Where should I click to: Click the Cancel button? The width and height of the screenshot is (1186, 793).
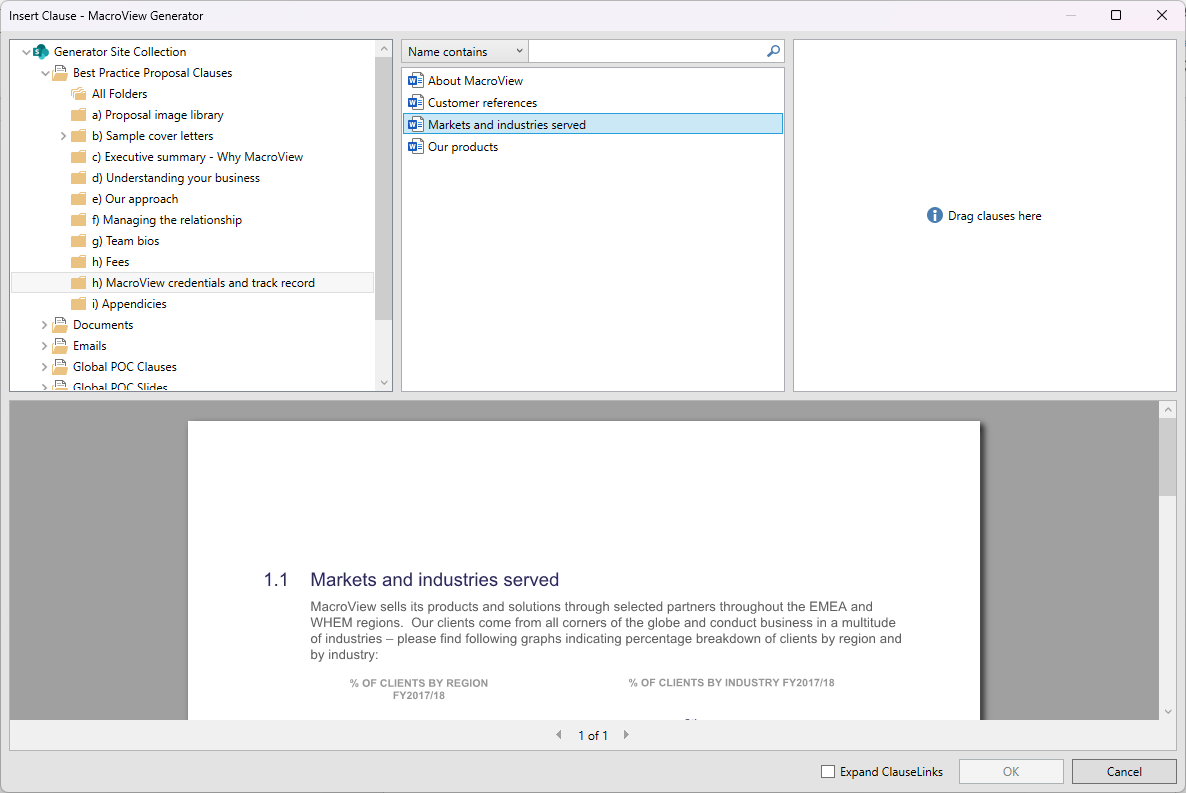tap(1124, 772)
